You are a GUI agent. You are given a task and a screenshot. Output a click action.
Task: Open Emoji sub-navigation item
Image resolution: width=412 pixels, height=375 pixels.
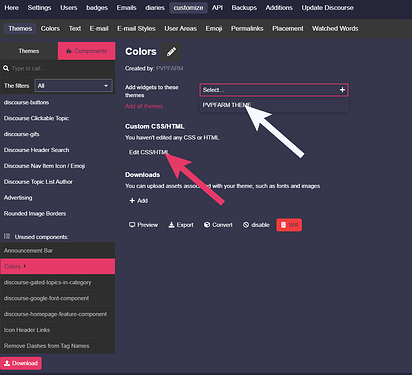[x=214, y=29]
